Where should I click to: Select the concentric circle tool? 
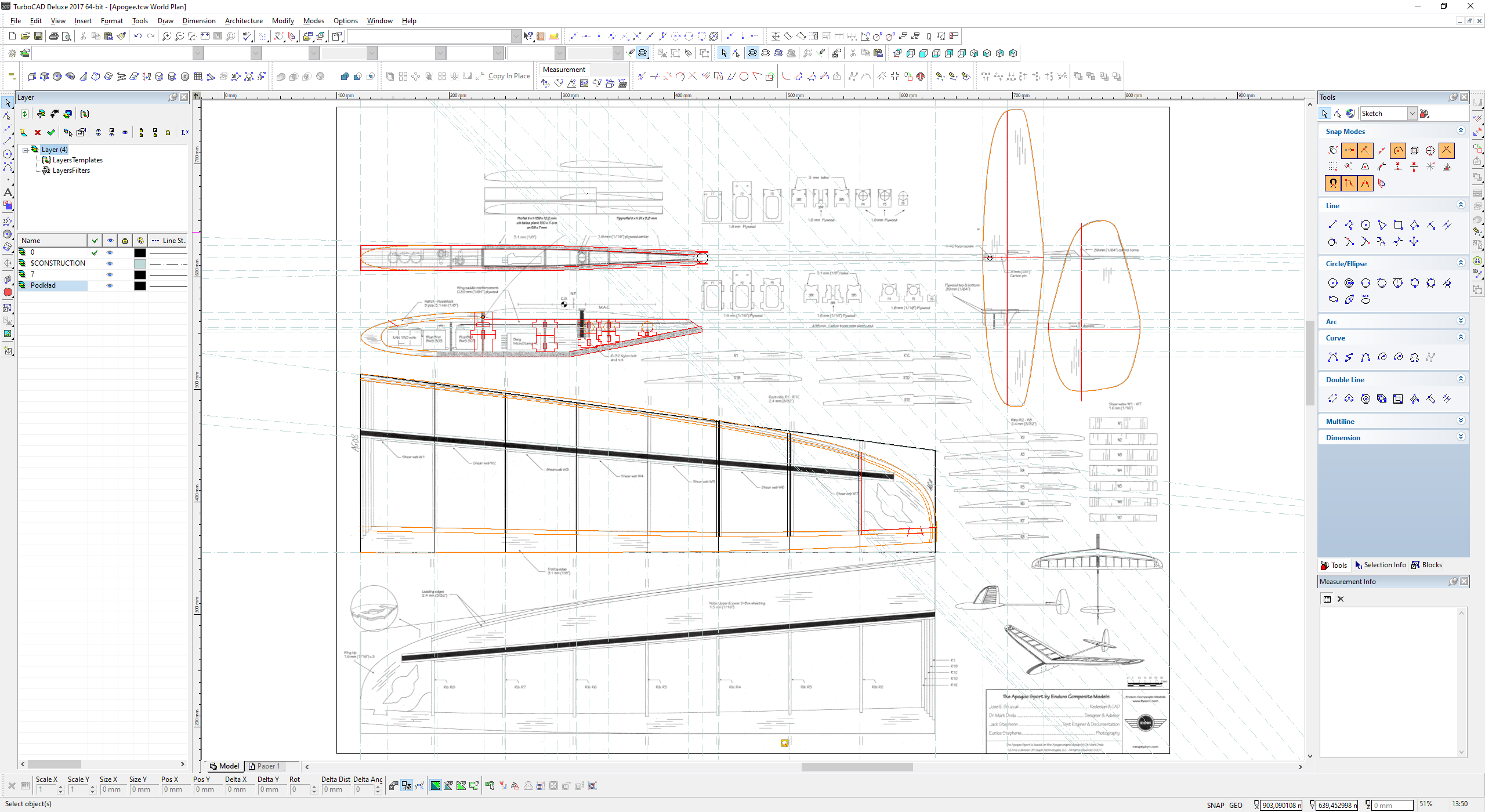pyautogui.click(x=1349, y=283)
